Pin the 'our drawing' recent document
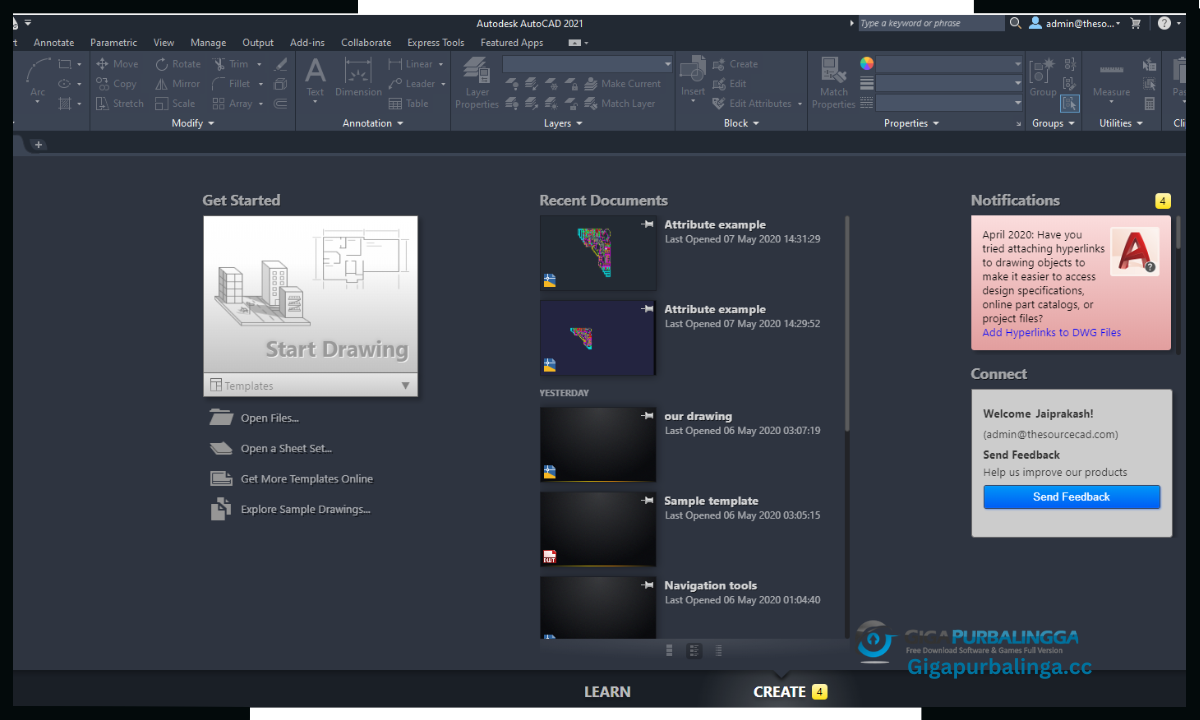The width and height of the screenshot is (1200, 720). click(x=647, y=416)
